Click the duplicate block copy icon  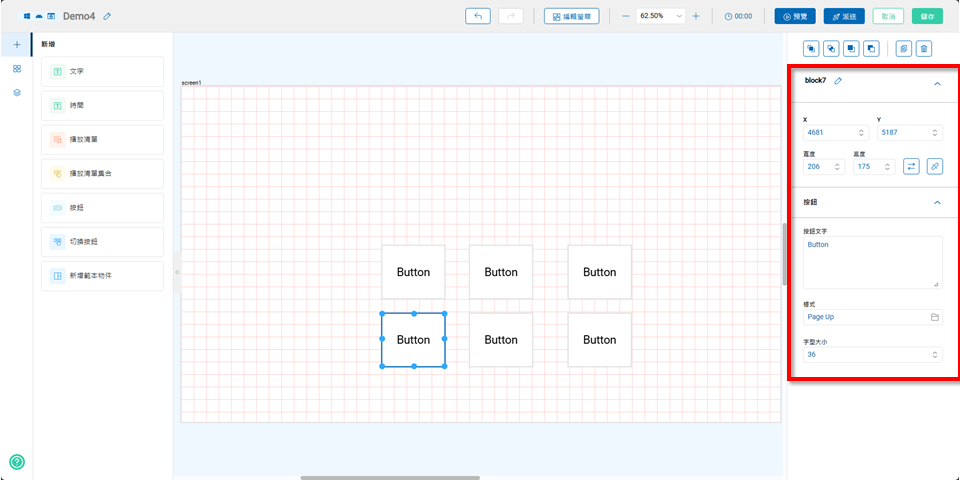(x=903, y=48)
